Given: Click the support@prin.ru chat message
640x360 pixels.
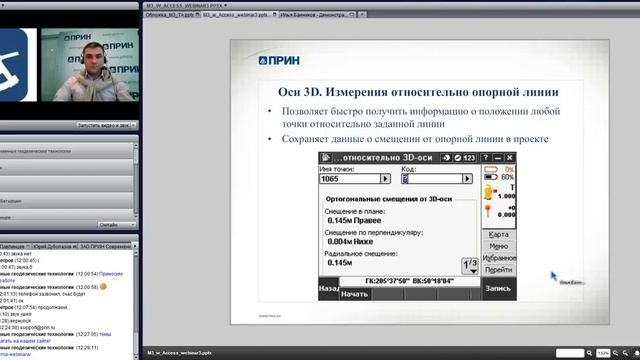Looking at the screenshot, I should coord(38,327).
